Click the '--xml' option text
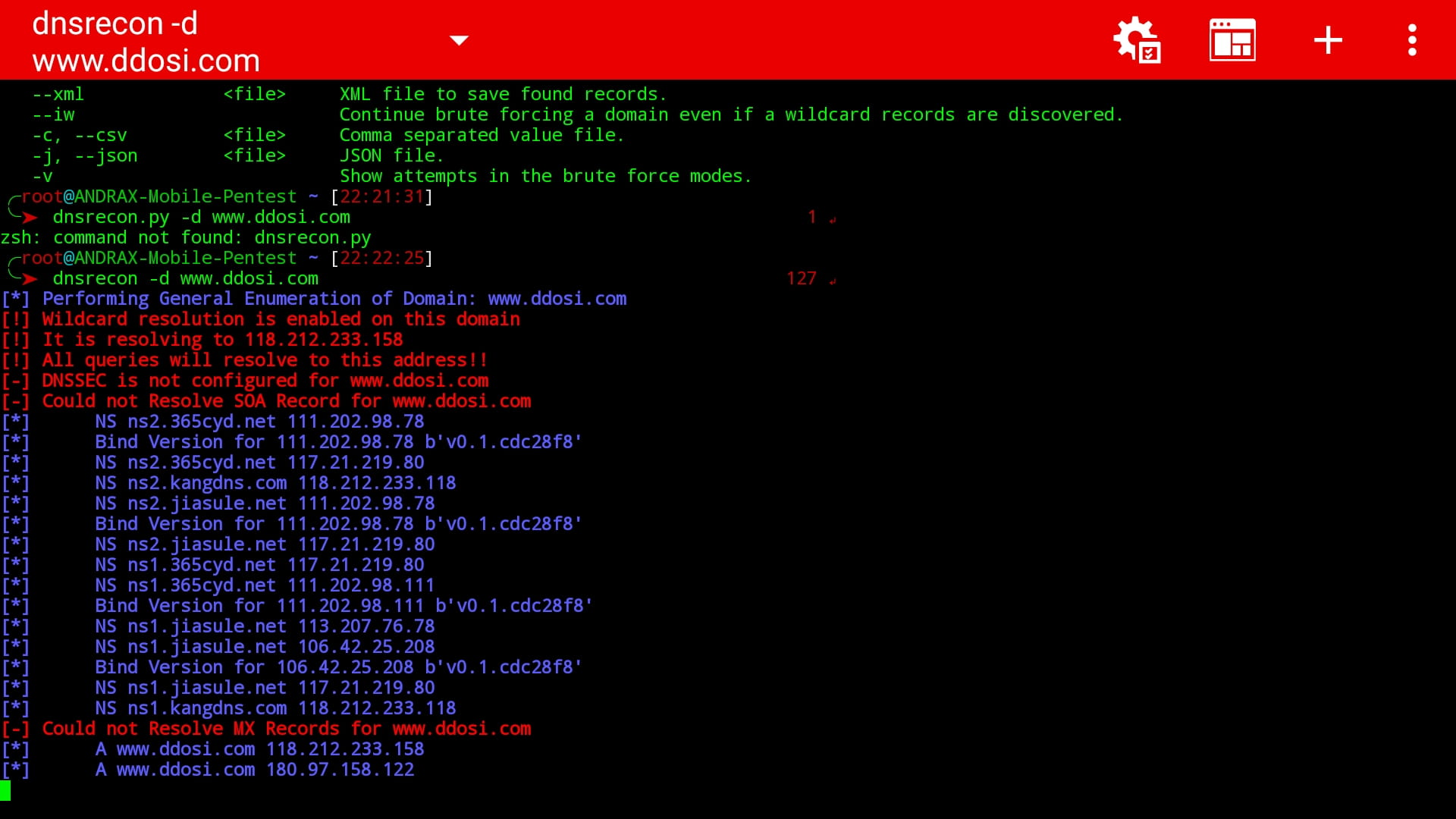Image resolution: width=1456 pixels, height=819 pixels. click(58, 94)
